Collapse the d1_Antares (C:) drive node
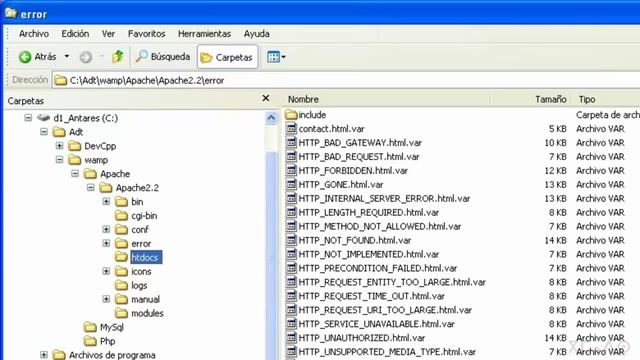Viewport: 640px width, 360px height. click(x=28, y=118)
